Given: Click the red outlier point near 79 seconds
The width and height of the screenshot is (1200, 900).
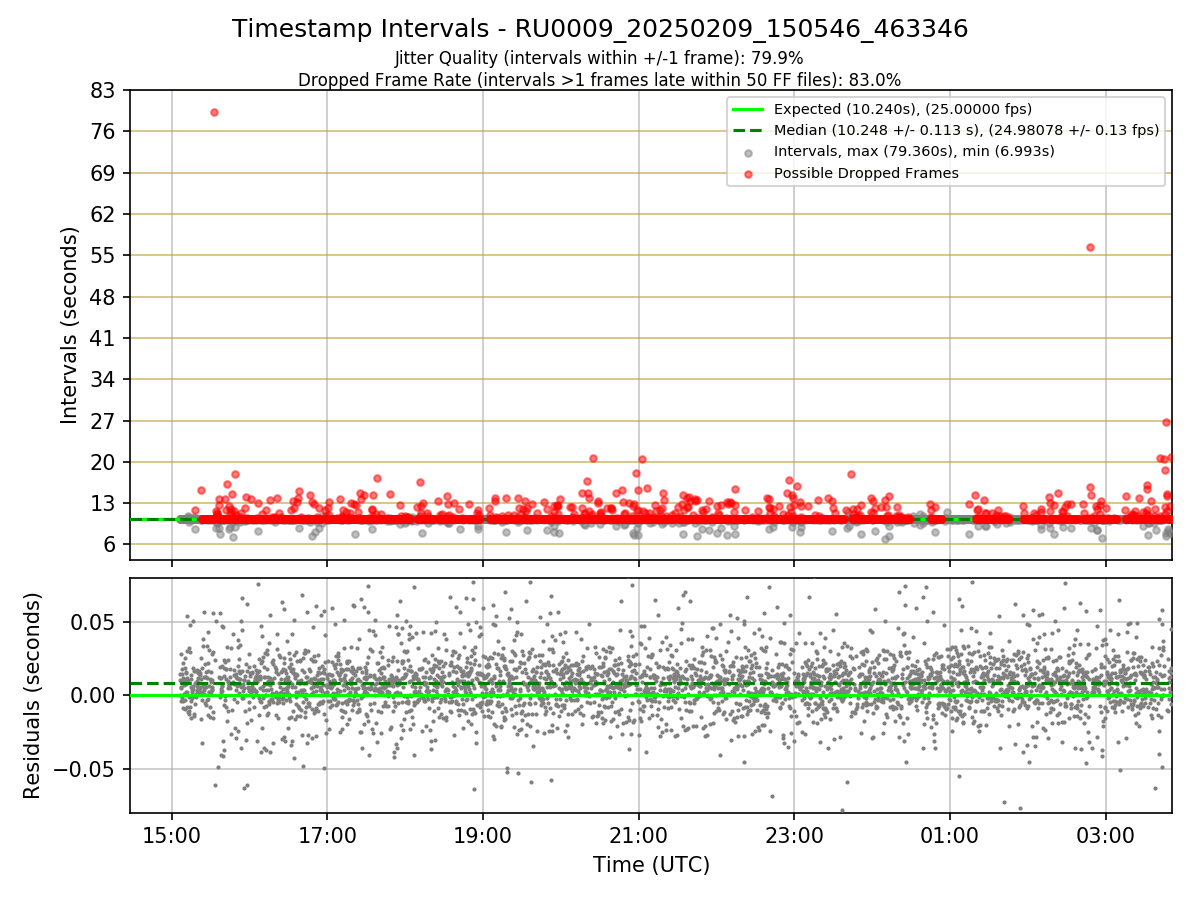Looking at the screenshot, I should 214,112.
